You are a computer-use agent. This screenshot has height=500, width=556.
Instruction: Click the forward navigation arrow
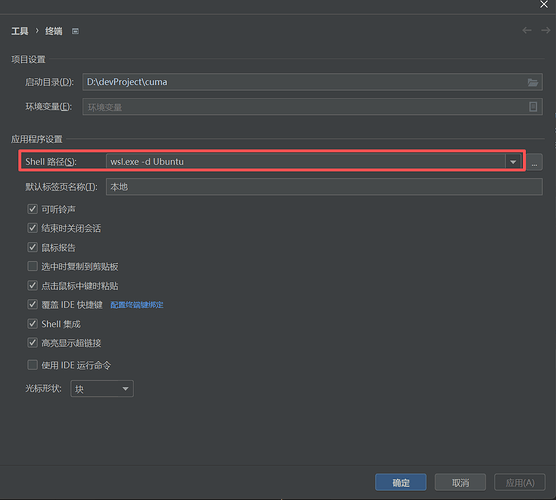click(545, 30)
